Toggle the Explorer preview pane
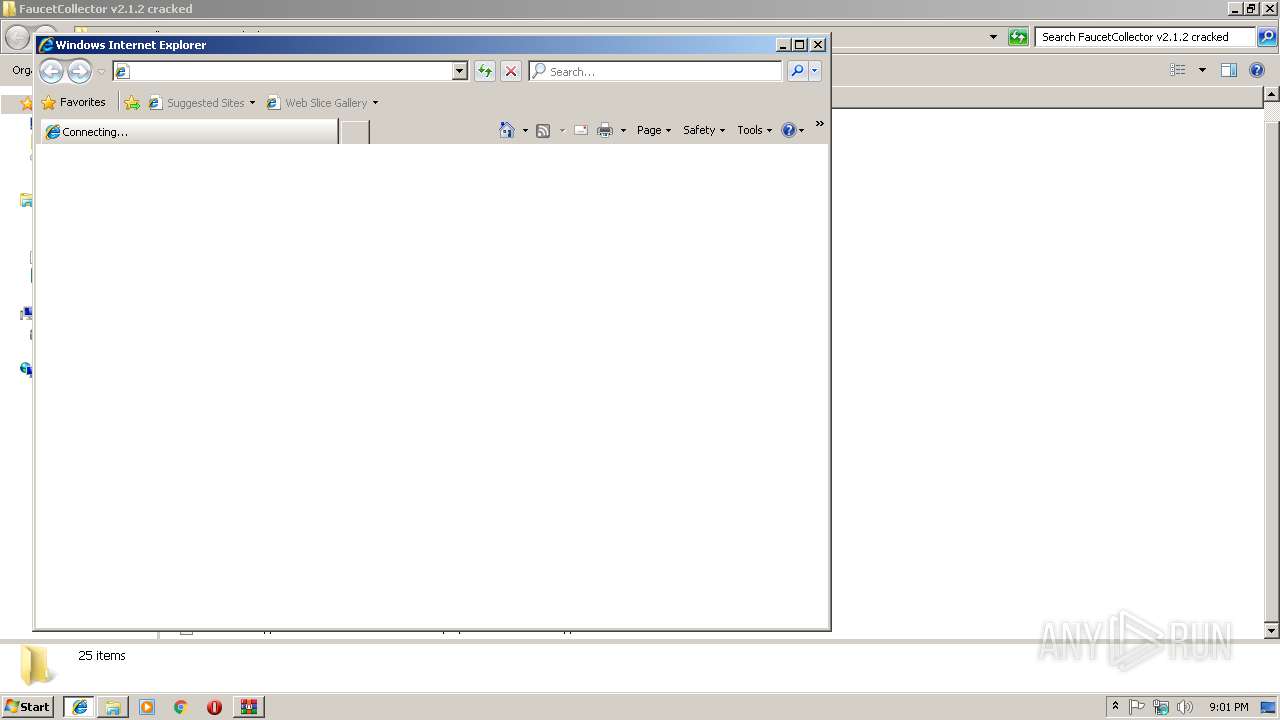This screenshot has height=720, width=1280. [1229, 70]
